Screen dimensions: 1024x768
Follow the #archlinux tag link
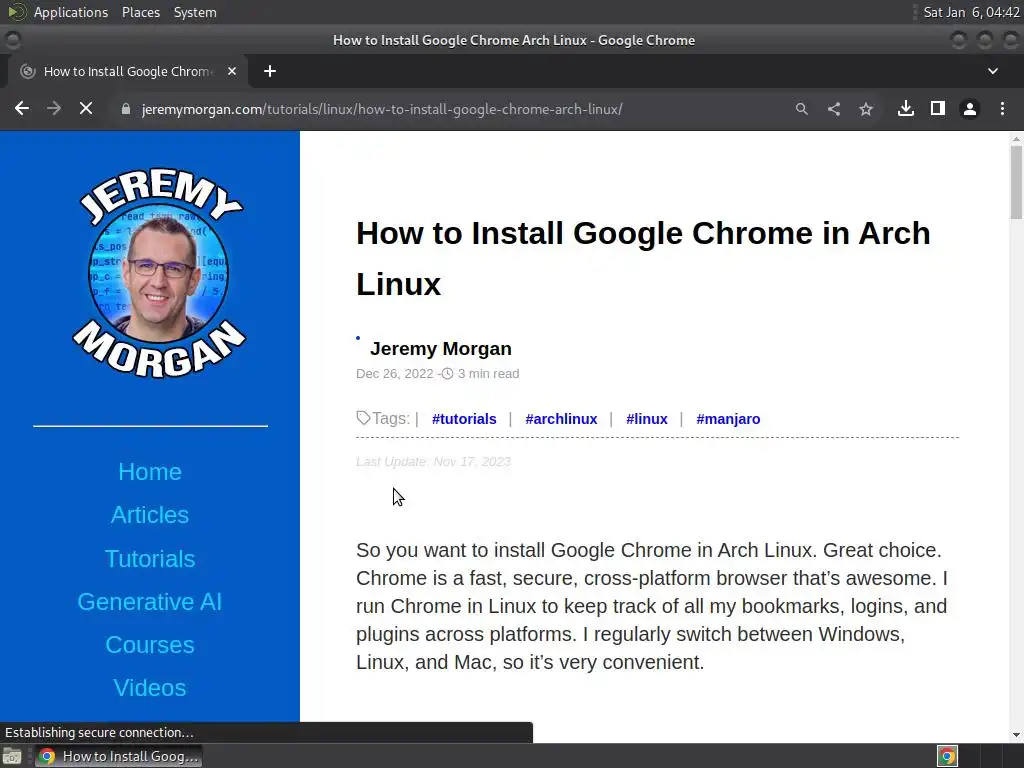561,419
